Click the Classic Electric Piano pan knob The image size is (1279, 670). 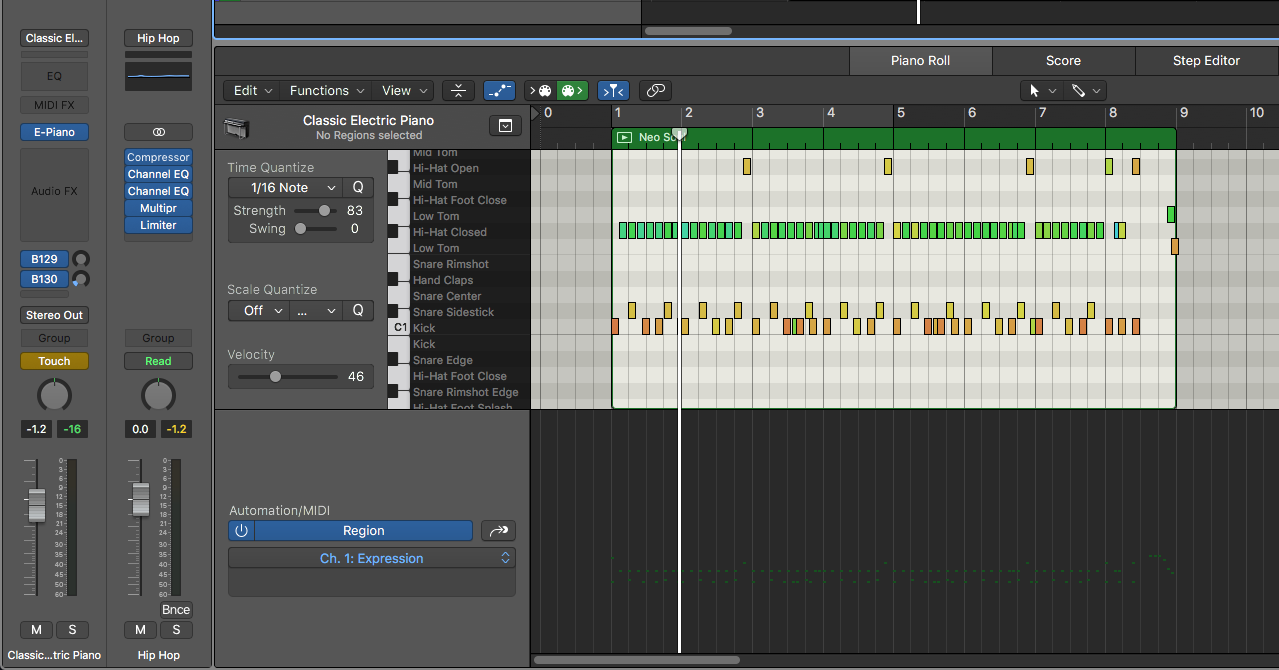[x=54, y=396]
